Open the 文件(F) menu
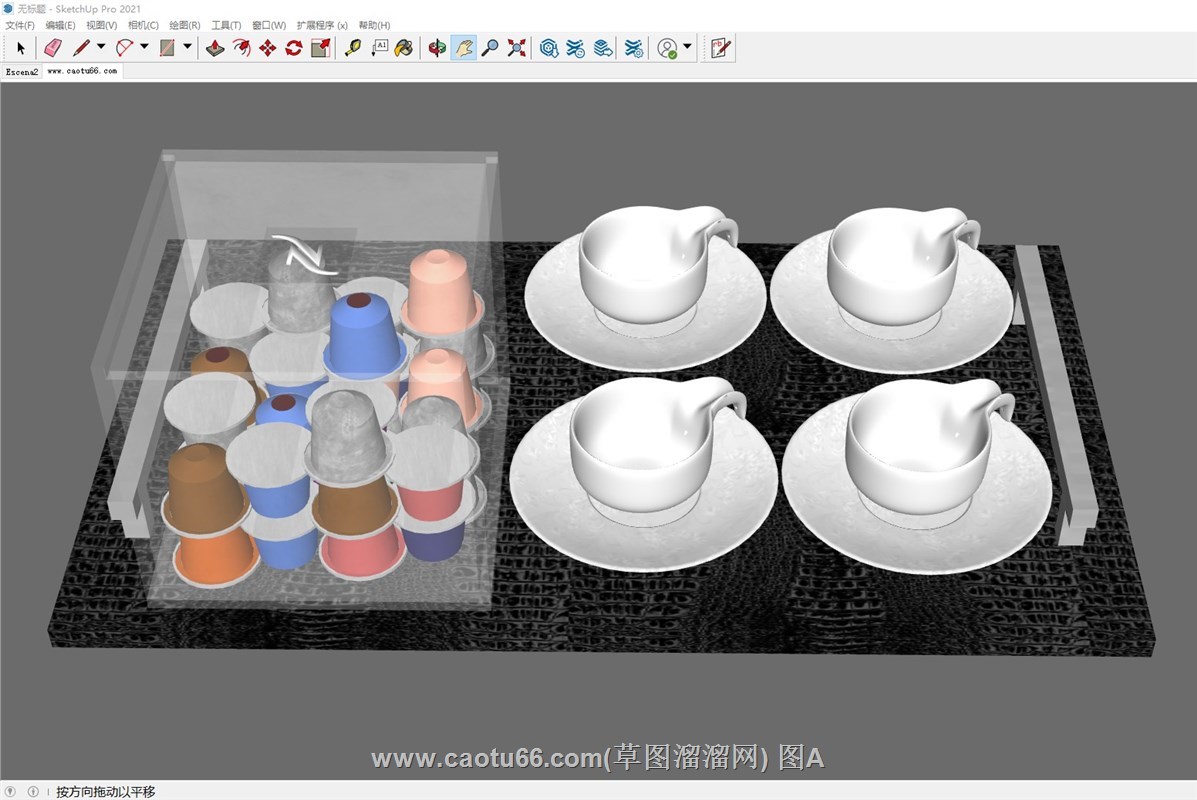1197x800 pixels. (20, 25)
